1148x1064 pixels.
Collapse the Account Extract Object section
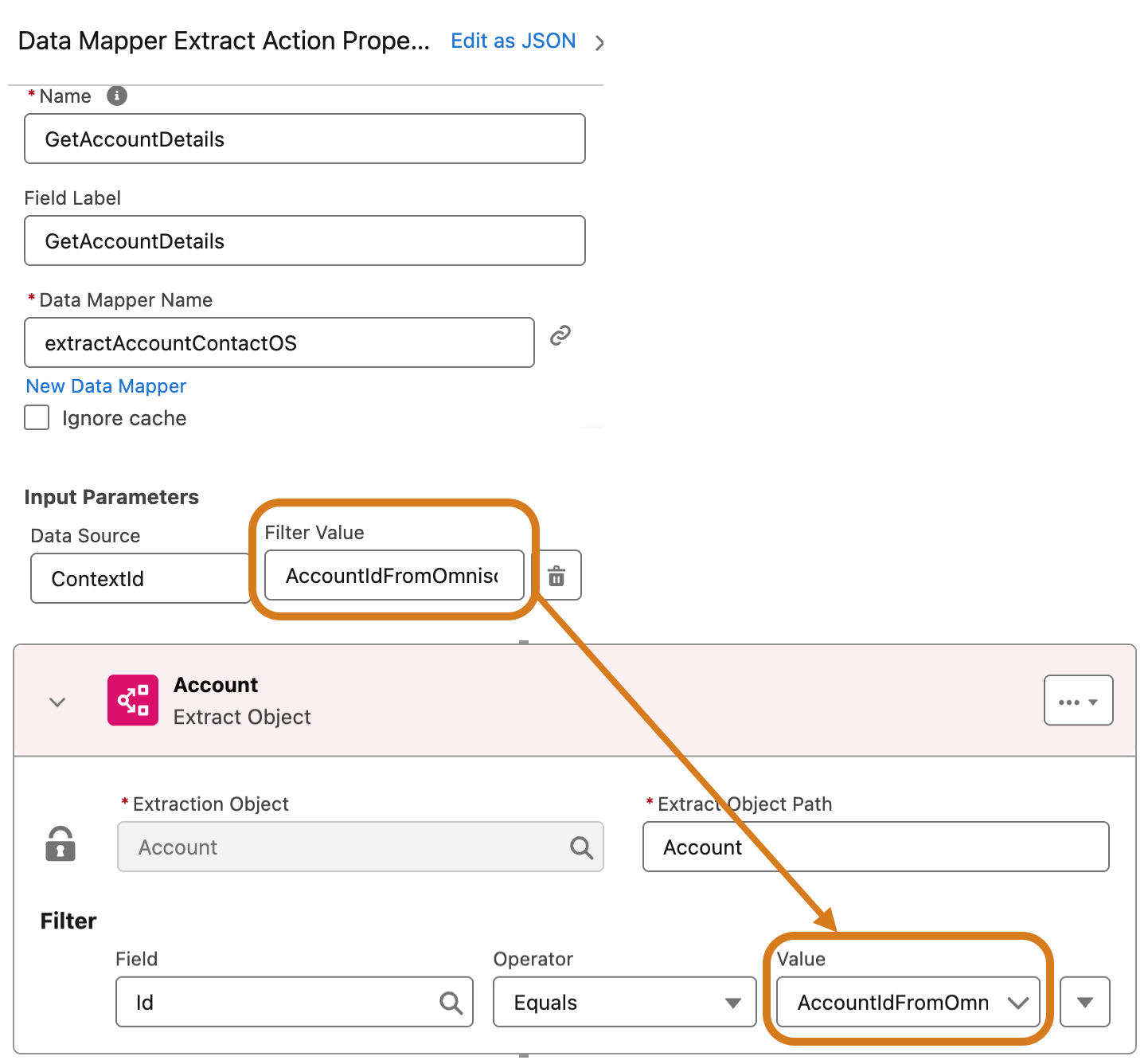click(57, 702)
